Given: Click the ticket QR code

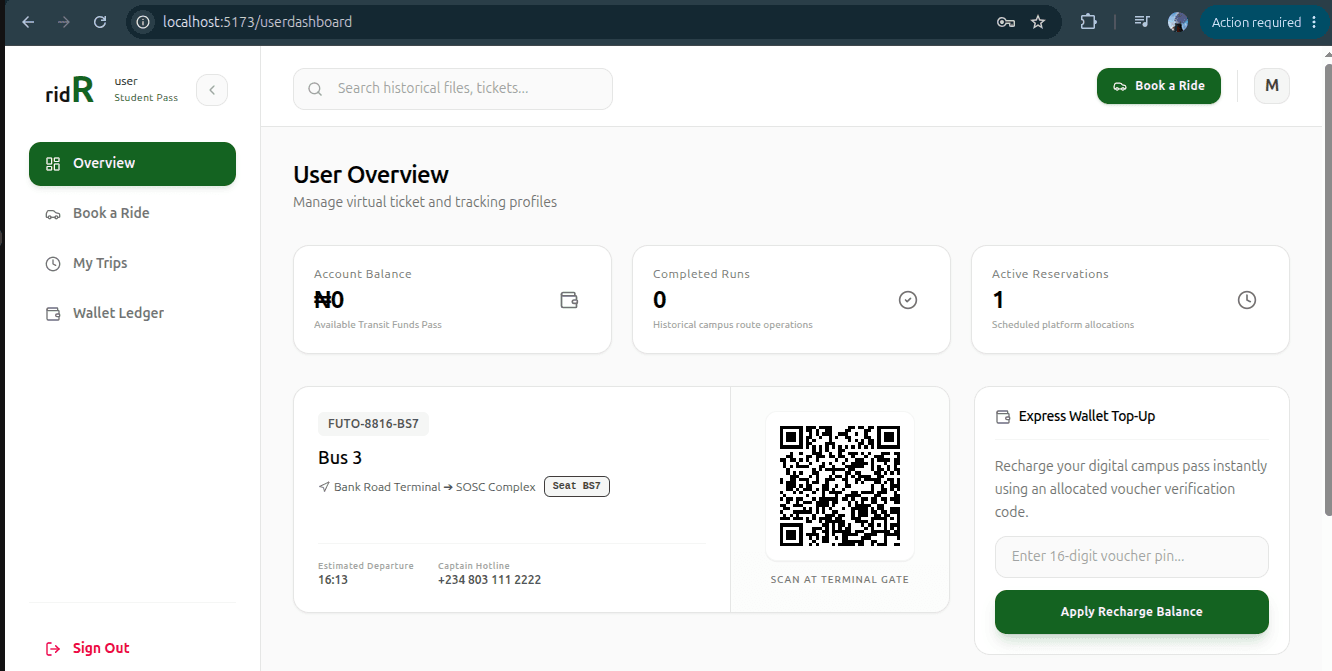Looking at the screenshot, I should coord(840,486).
